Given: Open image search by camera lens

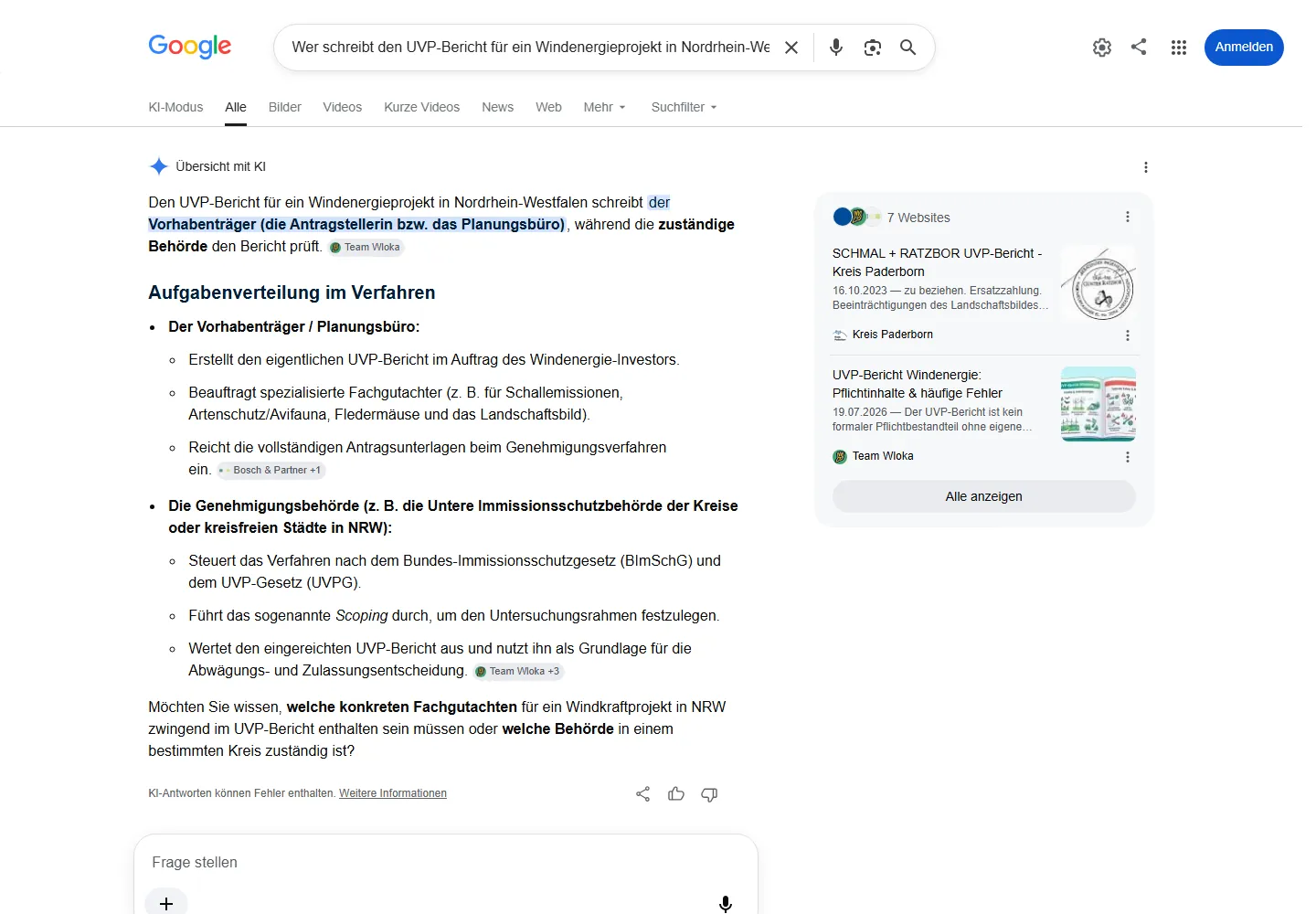Looking at the screenshot, I should [873, 48].
